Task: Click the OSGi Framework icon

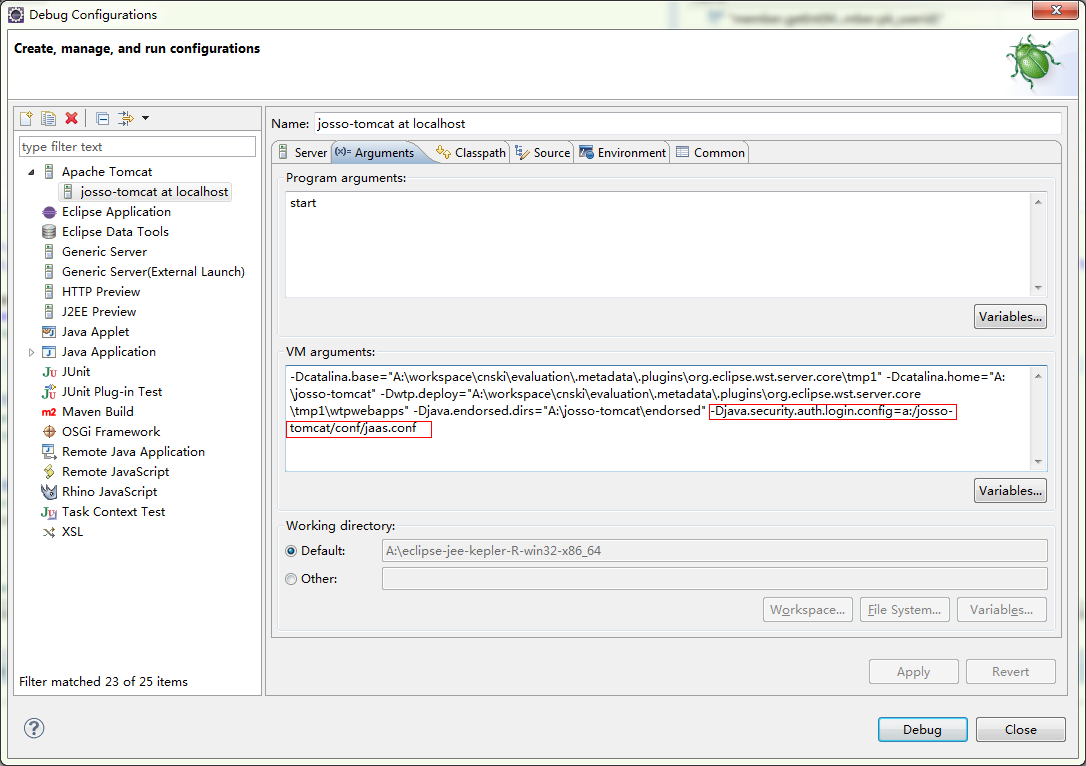Action: [49, 432]
